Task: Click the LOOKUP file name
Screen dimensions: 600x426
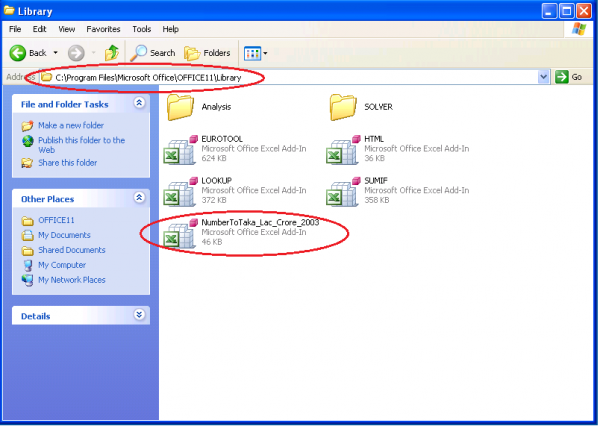Action: tap(217, 181)
